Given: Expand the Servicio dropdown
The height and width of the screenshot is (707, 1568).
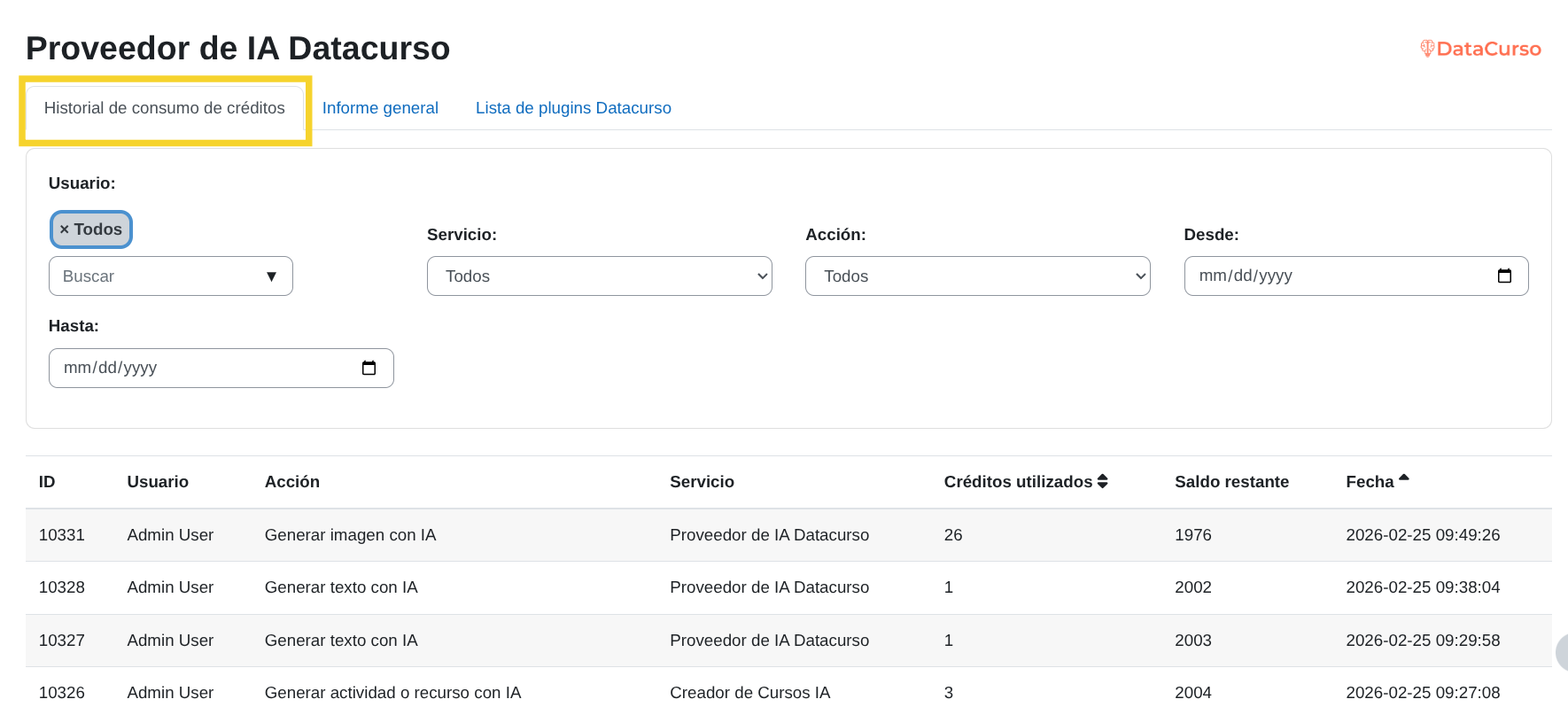Looking at the screenshot, I should click(x=599, y=276).
